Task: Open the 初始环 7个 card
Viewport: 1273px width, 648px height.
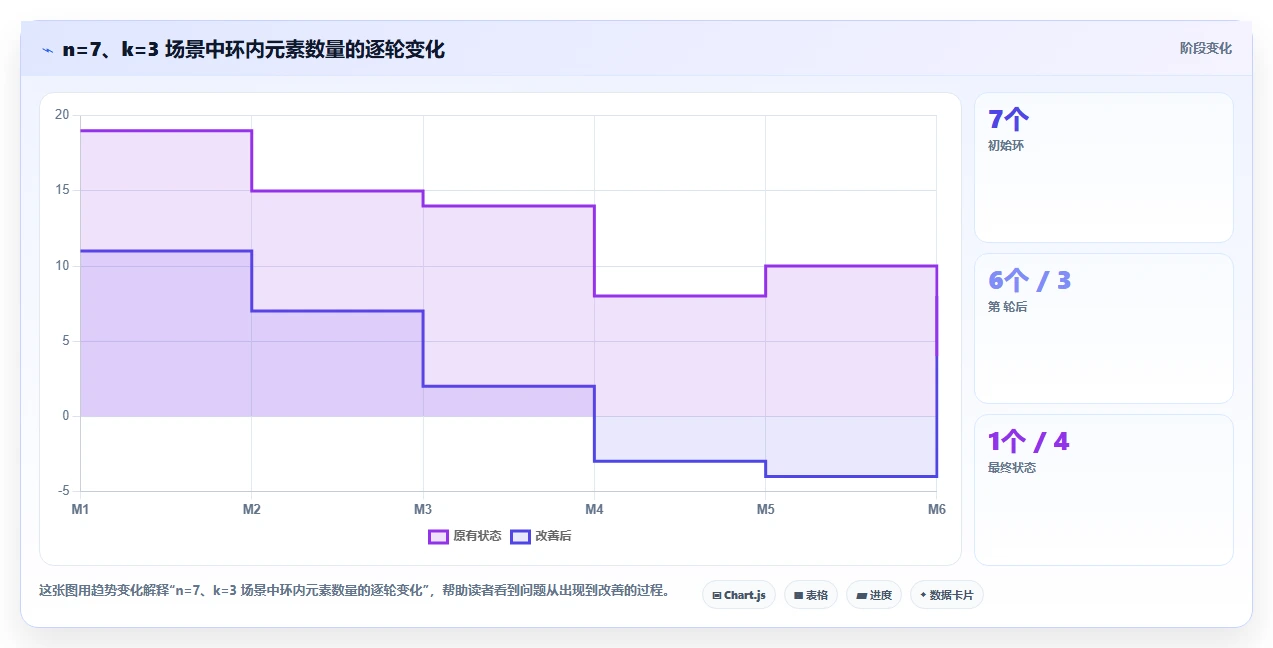Action: point(1104,168)
